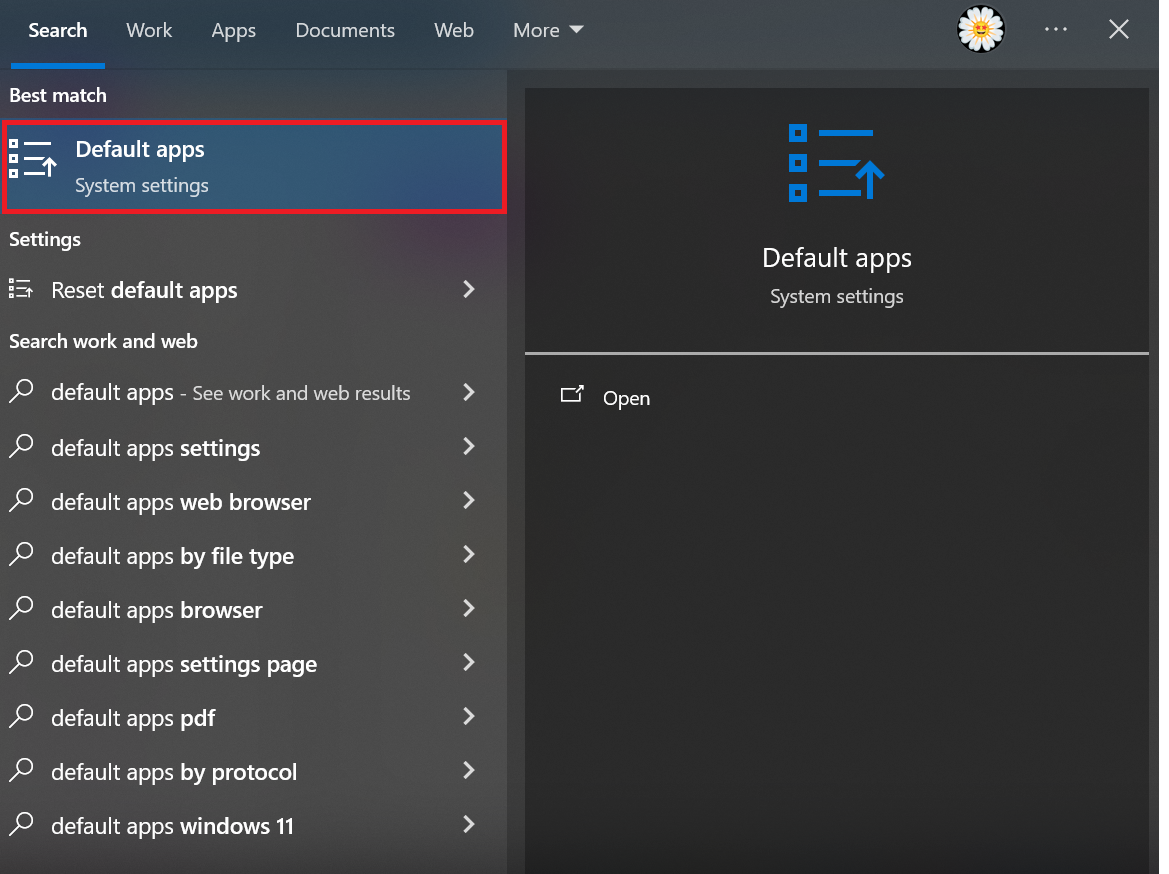Image resolution: width=1169 pixels, height=874 pixels.
Task: Click magnifier icon next to 'default apps by protocol'
Action: click(x=21, y=770)
